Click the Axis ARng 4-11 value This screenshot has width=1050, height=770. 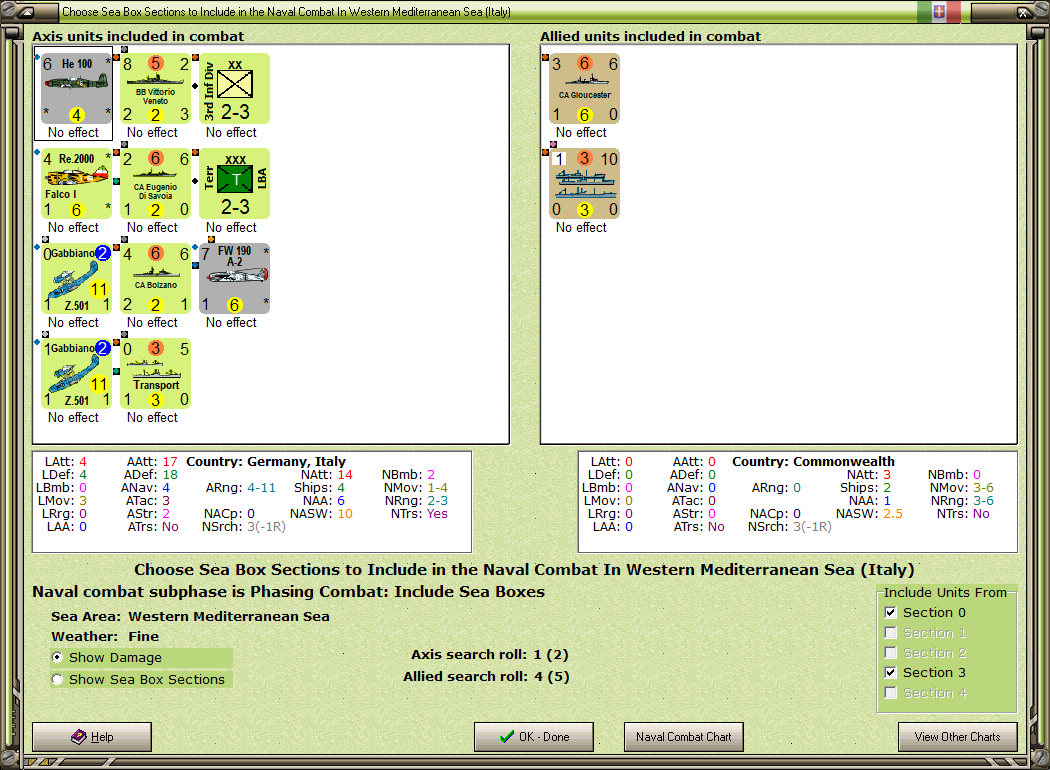point(261,487)
